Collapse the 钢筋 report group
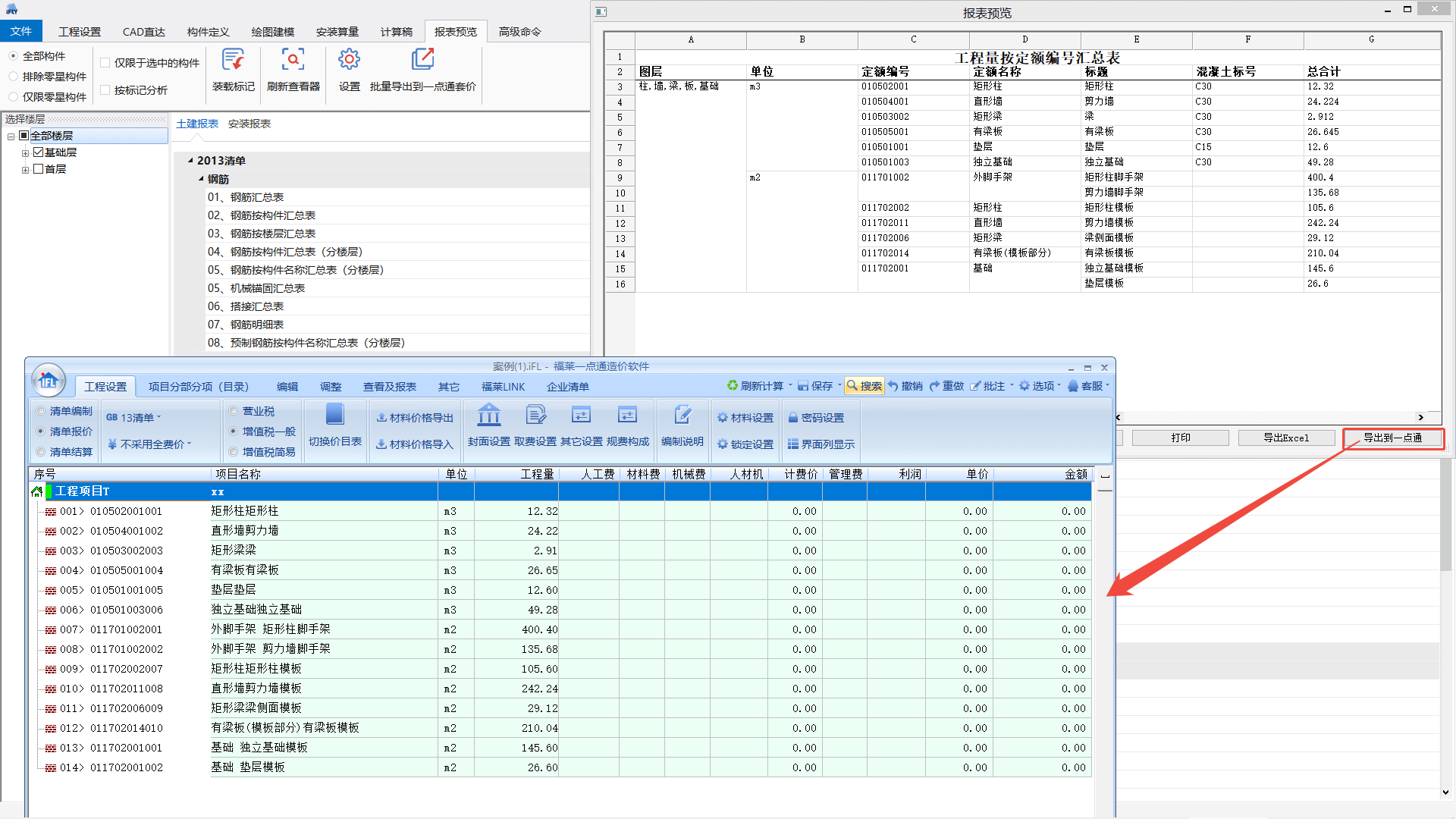The height and width of the screenshot is (819, 1456). pyautogui.click(x=201, y=179)
